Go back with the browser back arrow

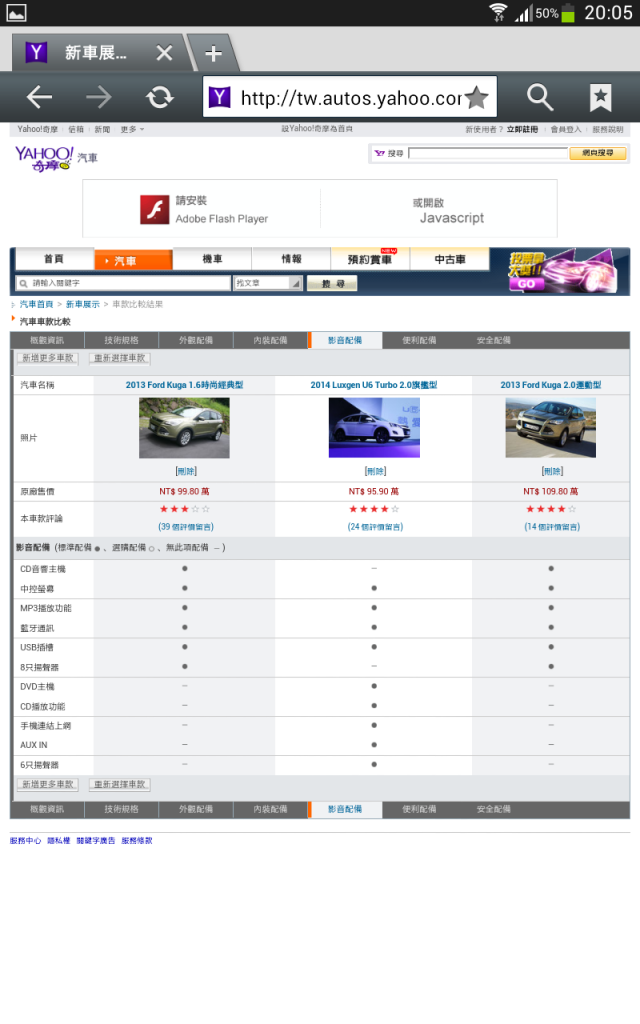tap(39, 97)
